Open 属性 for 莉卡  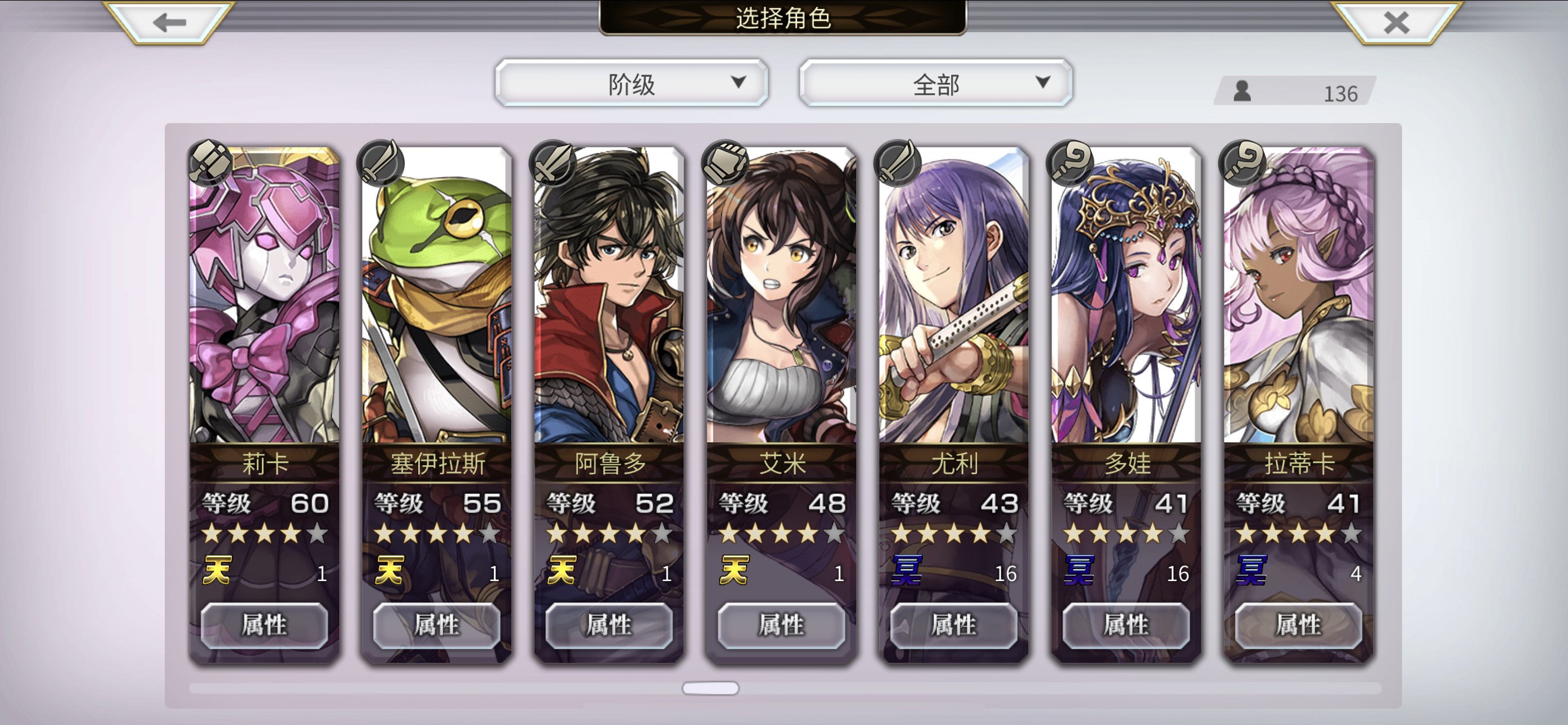click(264, 625)
